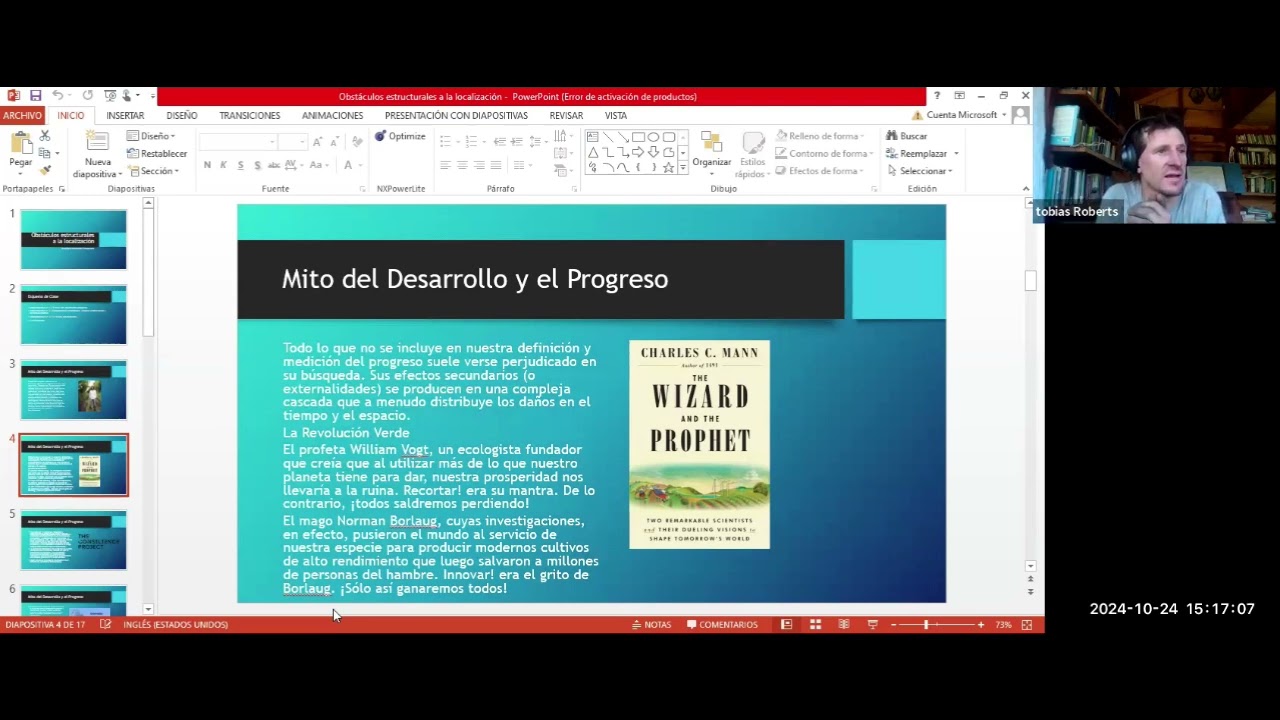Select the Format Painter brush icon

pos(45,170)
